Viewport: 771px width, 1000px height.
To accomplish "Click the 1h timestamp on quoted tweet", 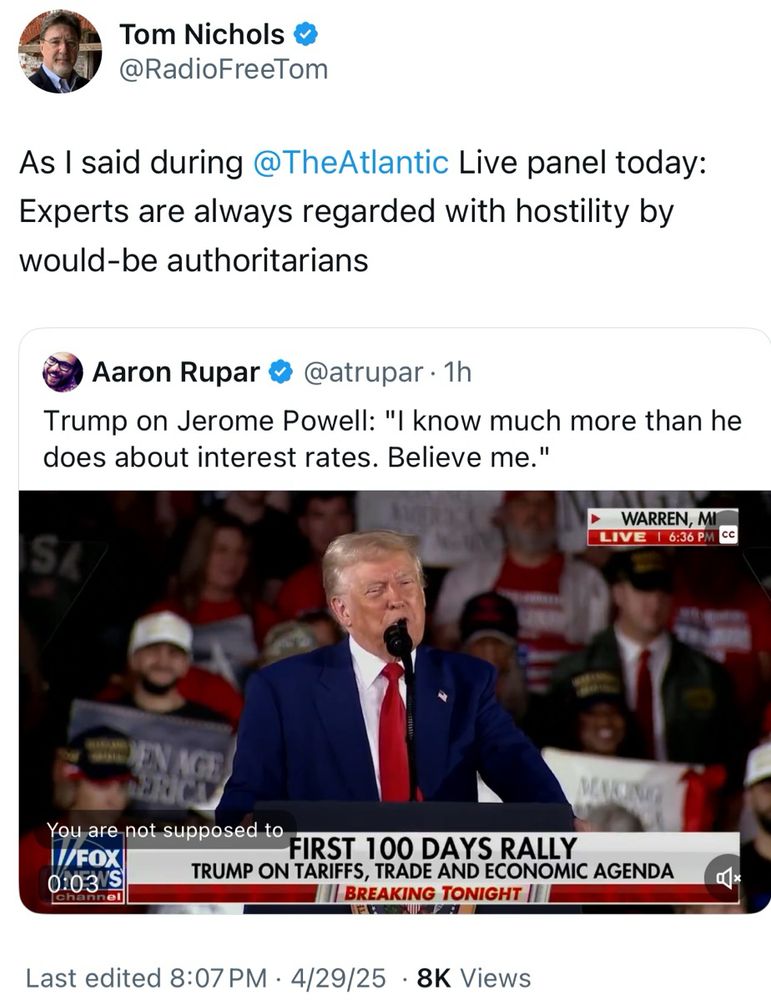I will [x=457, y=372].
